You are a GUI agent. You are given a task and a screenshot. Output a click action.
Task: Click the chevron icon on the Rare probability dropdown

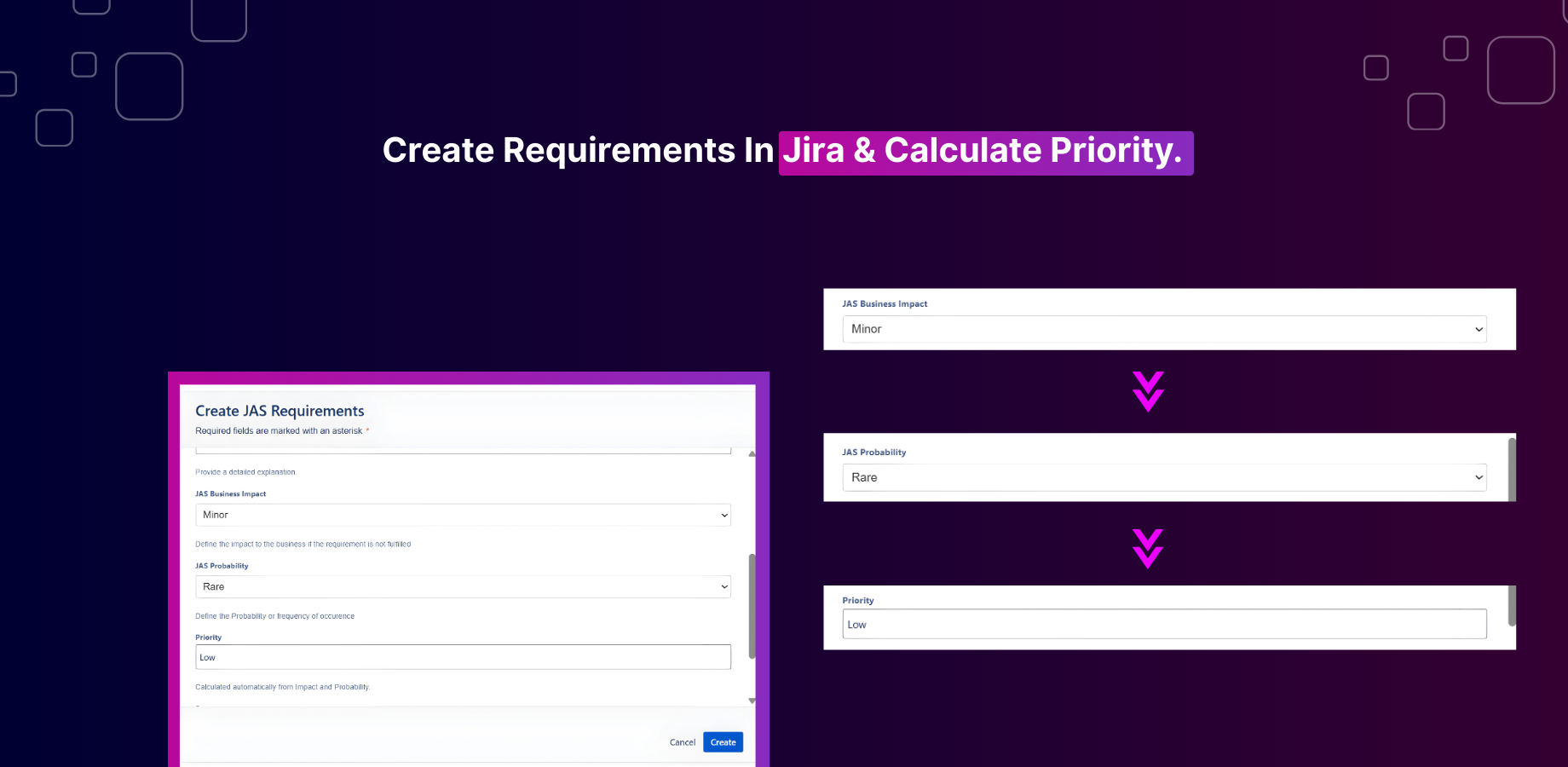pos(1479,477)
